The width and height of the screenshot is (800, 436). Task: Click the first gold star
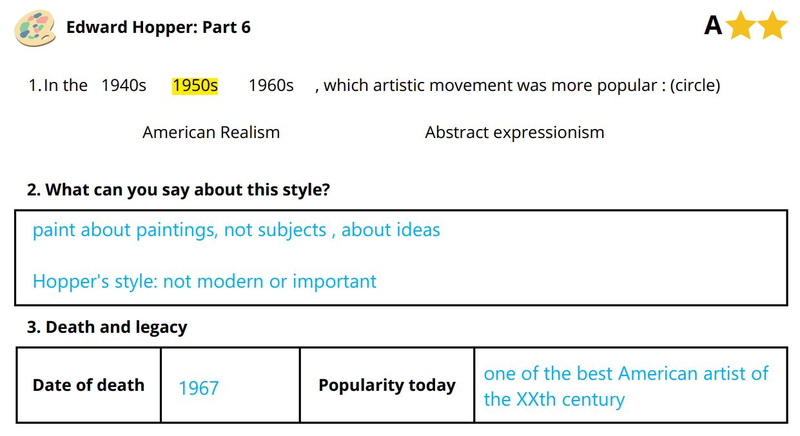[x=740, y=25]
